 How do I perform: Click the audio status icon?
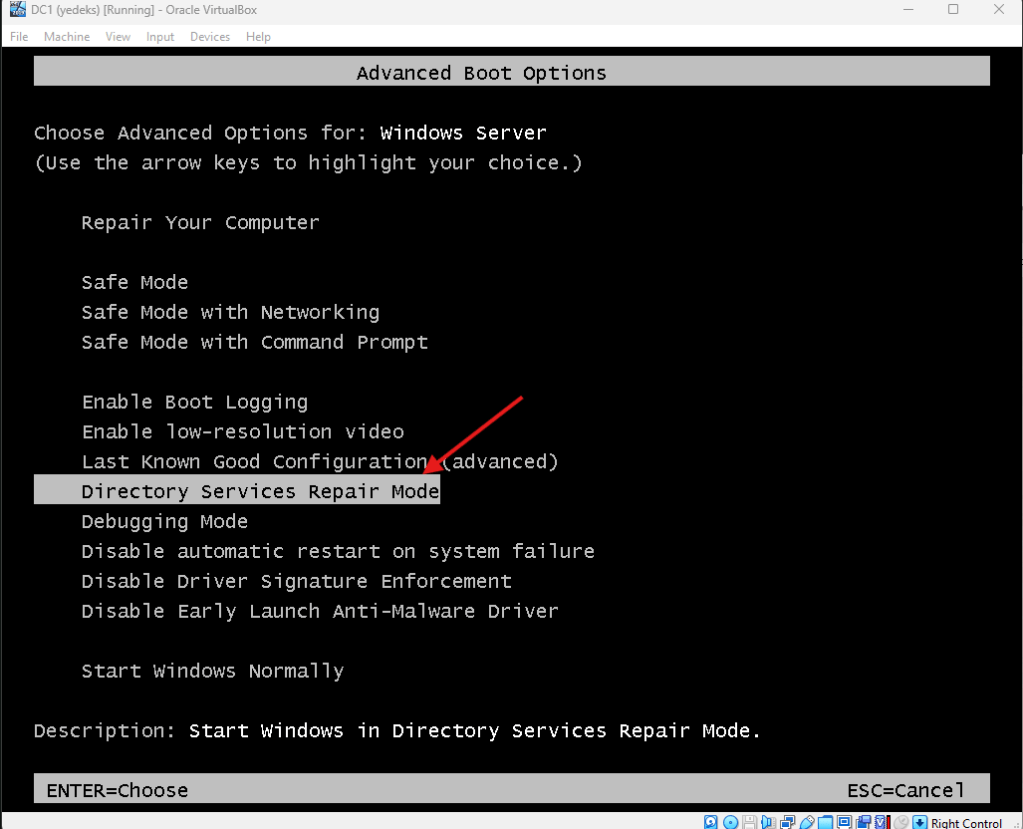point(768,822)
